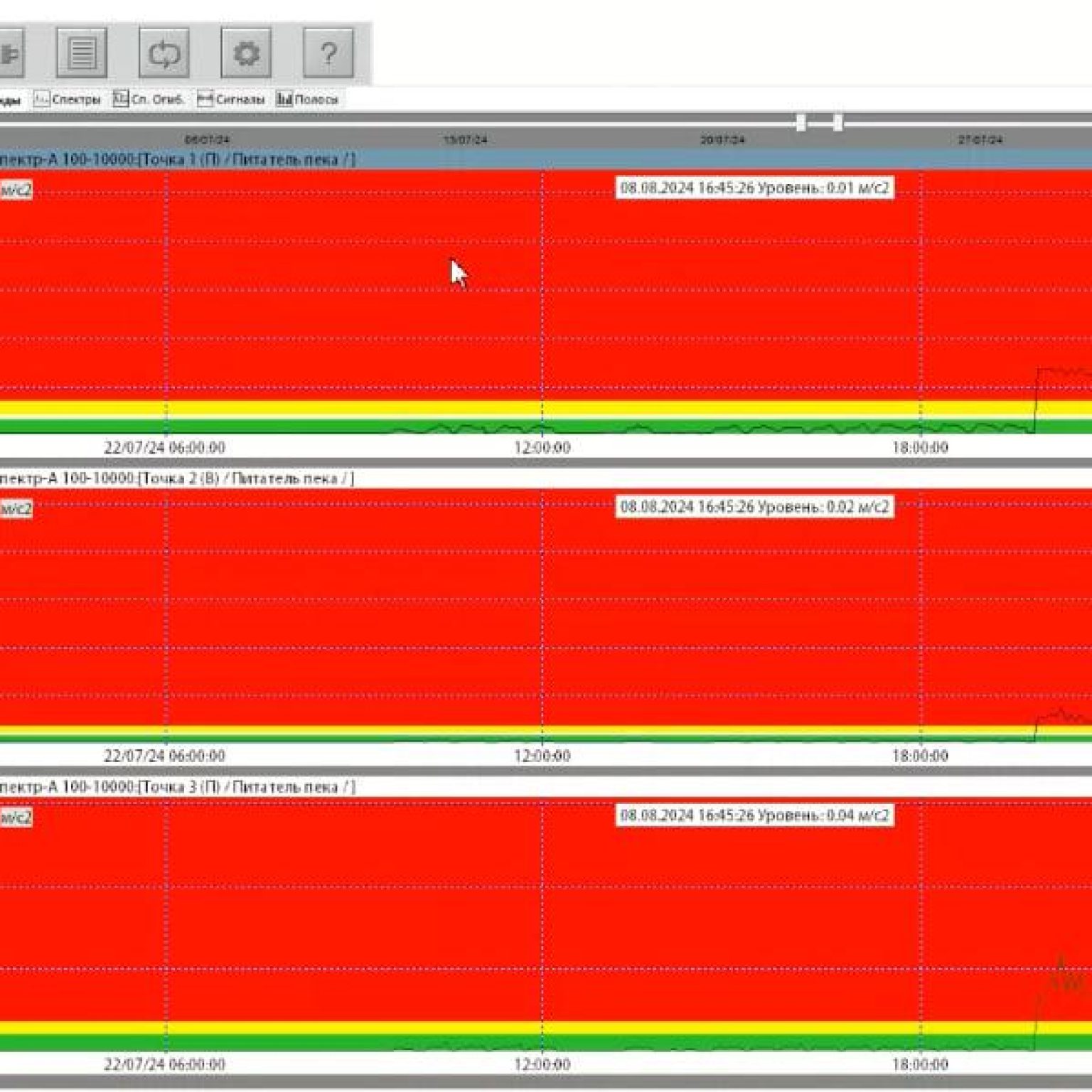Switch to the Полосы view tab
Screen dimensions: 1092x1092
coord(308,100)
